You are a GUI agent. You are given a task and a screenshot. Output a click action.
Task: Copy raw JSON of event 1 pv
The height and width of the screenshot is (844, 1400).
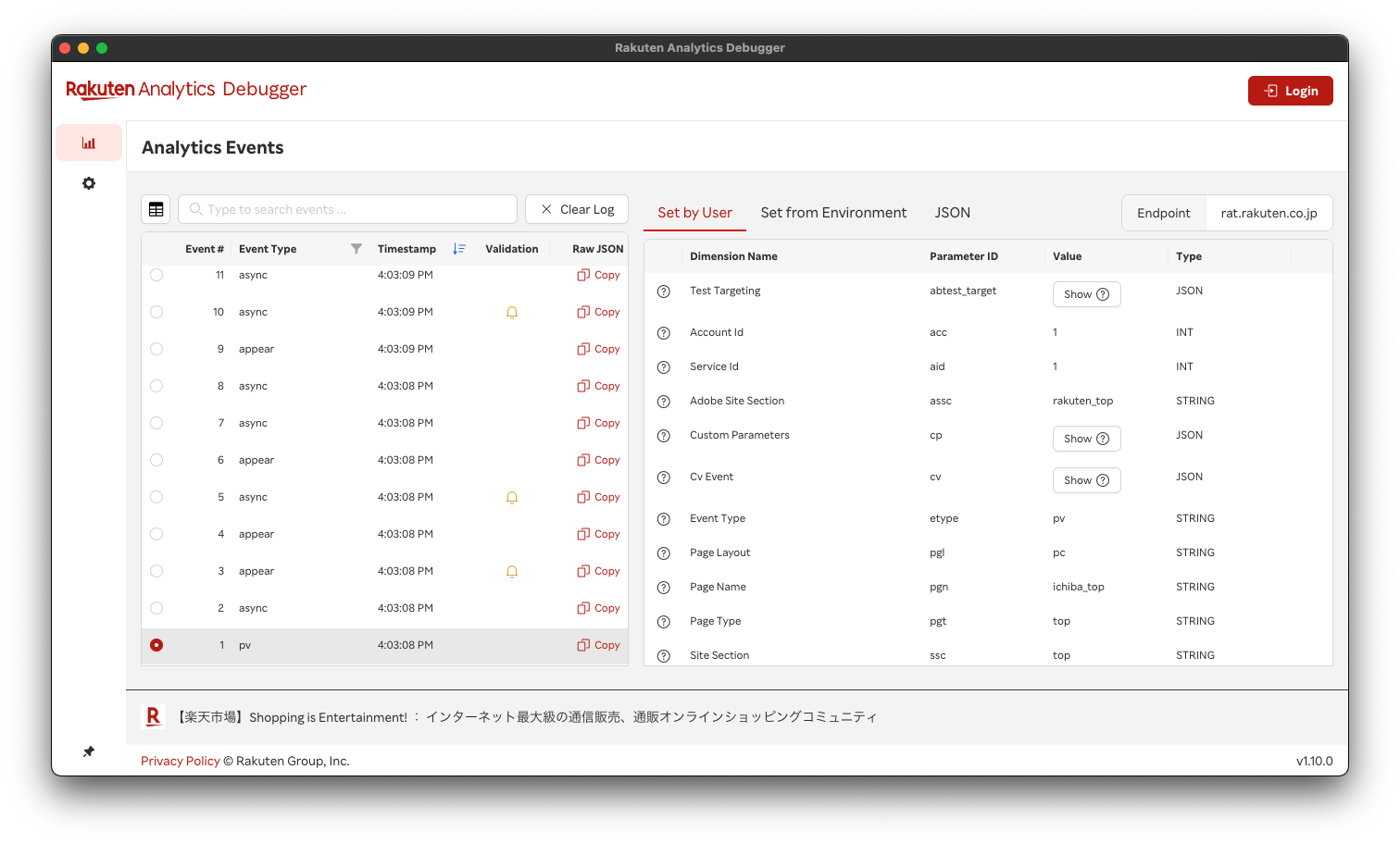pyautogui.click(x=598, y=645)
